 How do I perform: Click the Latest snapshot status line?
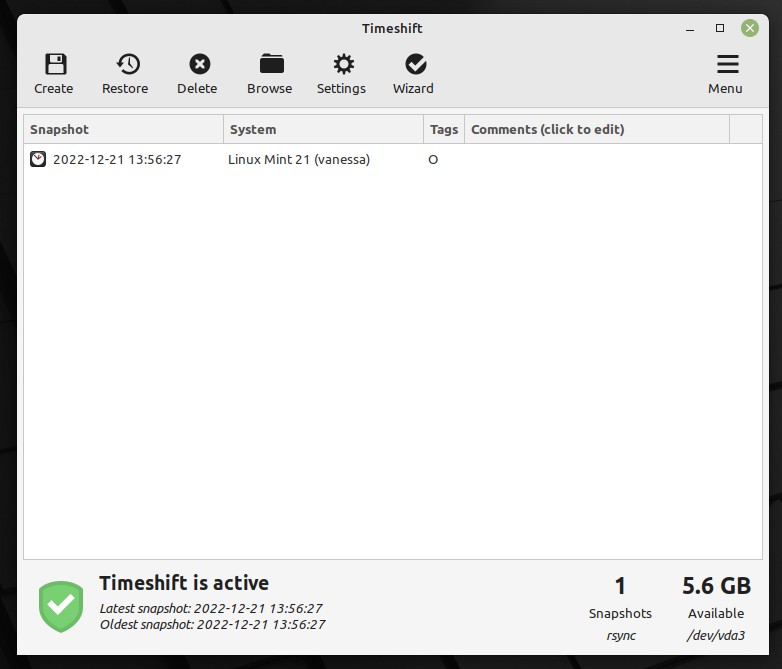[x=211, y=609]
